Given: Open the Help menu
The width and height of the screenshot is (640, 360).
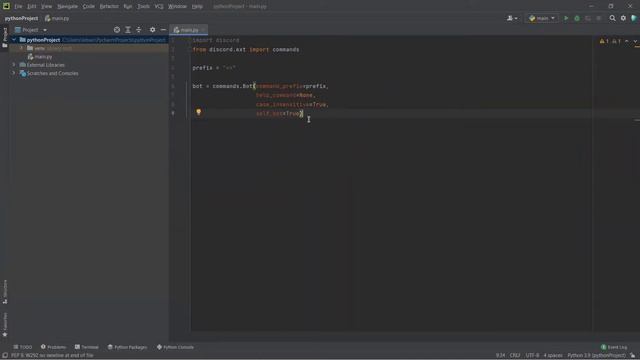Looking at the screenshot, I should (197, 7).
